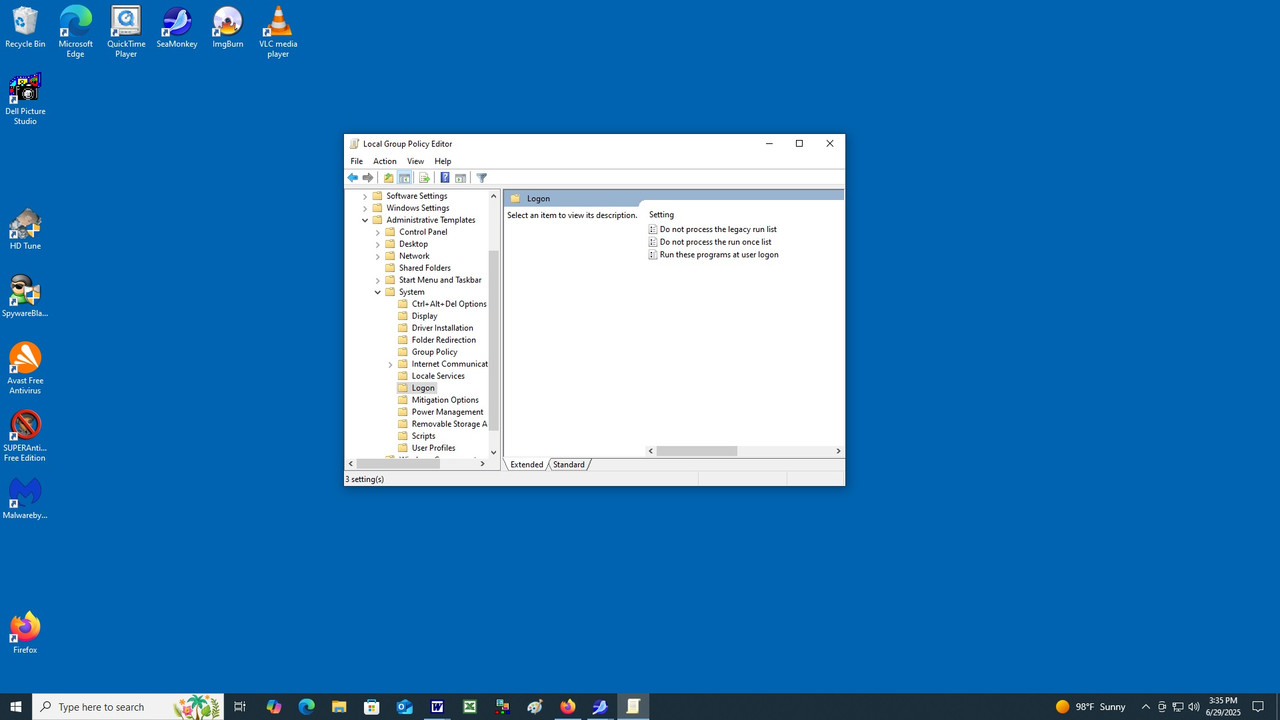Click the taskbar search box
This screenshot has width=1280, height=720.
[x=128, y=707]
